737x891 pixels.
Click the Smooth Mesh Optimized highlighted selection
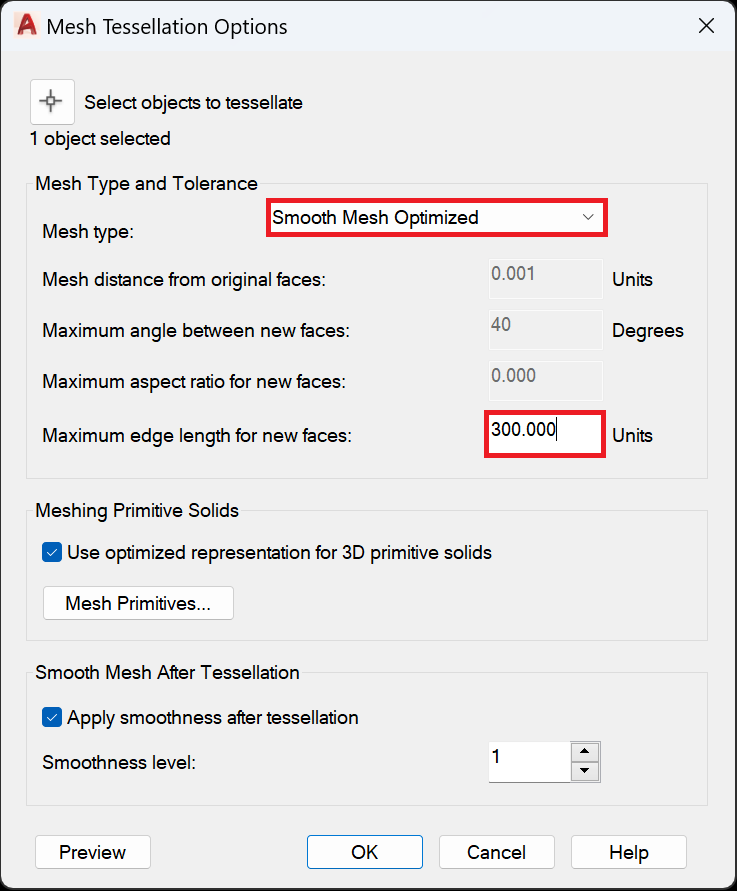[x=400, y=217]
